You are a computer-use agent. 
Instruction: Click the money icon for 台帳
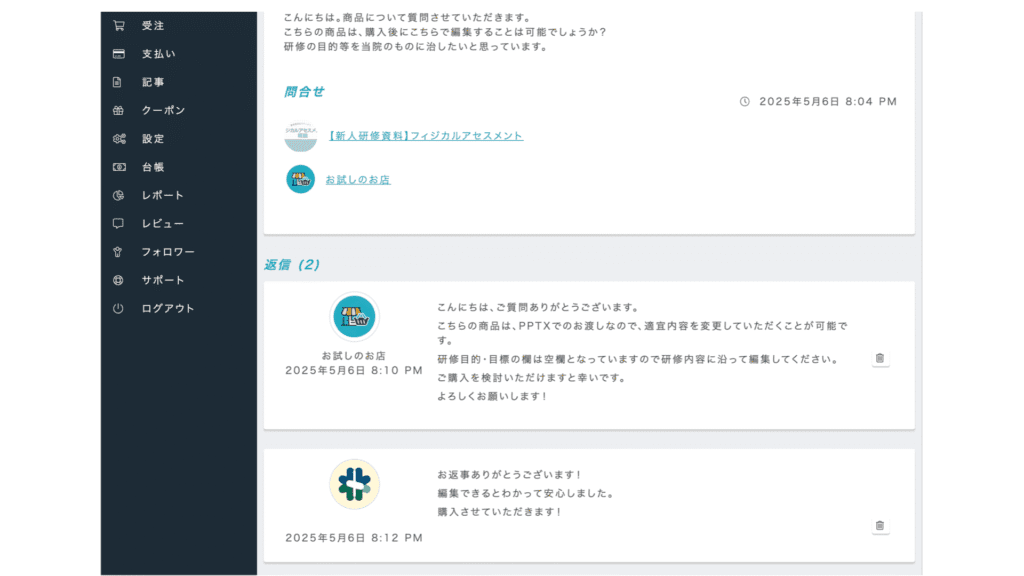pyautogui.click(x=119, y=167)
